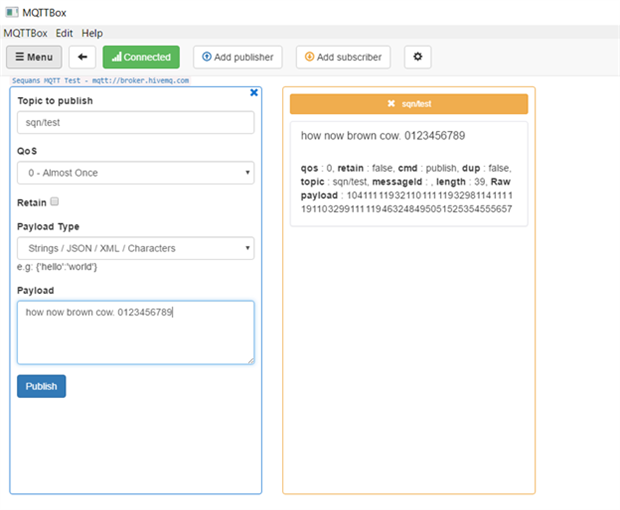Screen dimensions: 620x510
Task: Click Add publisher button
Action: click(238, 57)
